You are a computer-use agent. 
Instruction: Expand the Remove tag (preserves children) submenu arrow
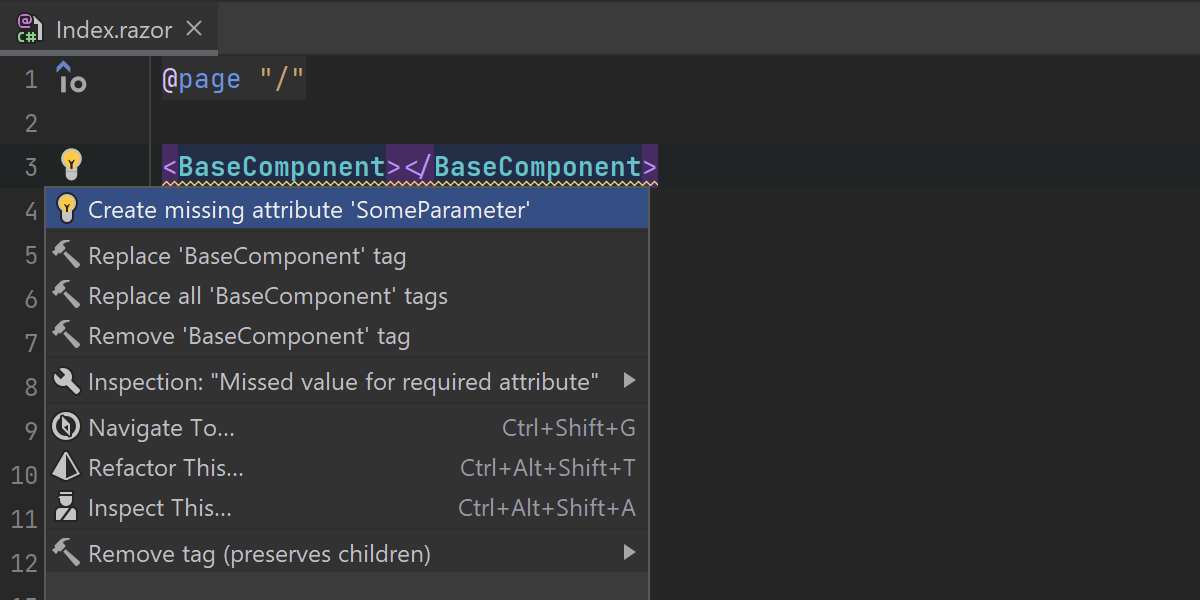click(x=629, y=553)
